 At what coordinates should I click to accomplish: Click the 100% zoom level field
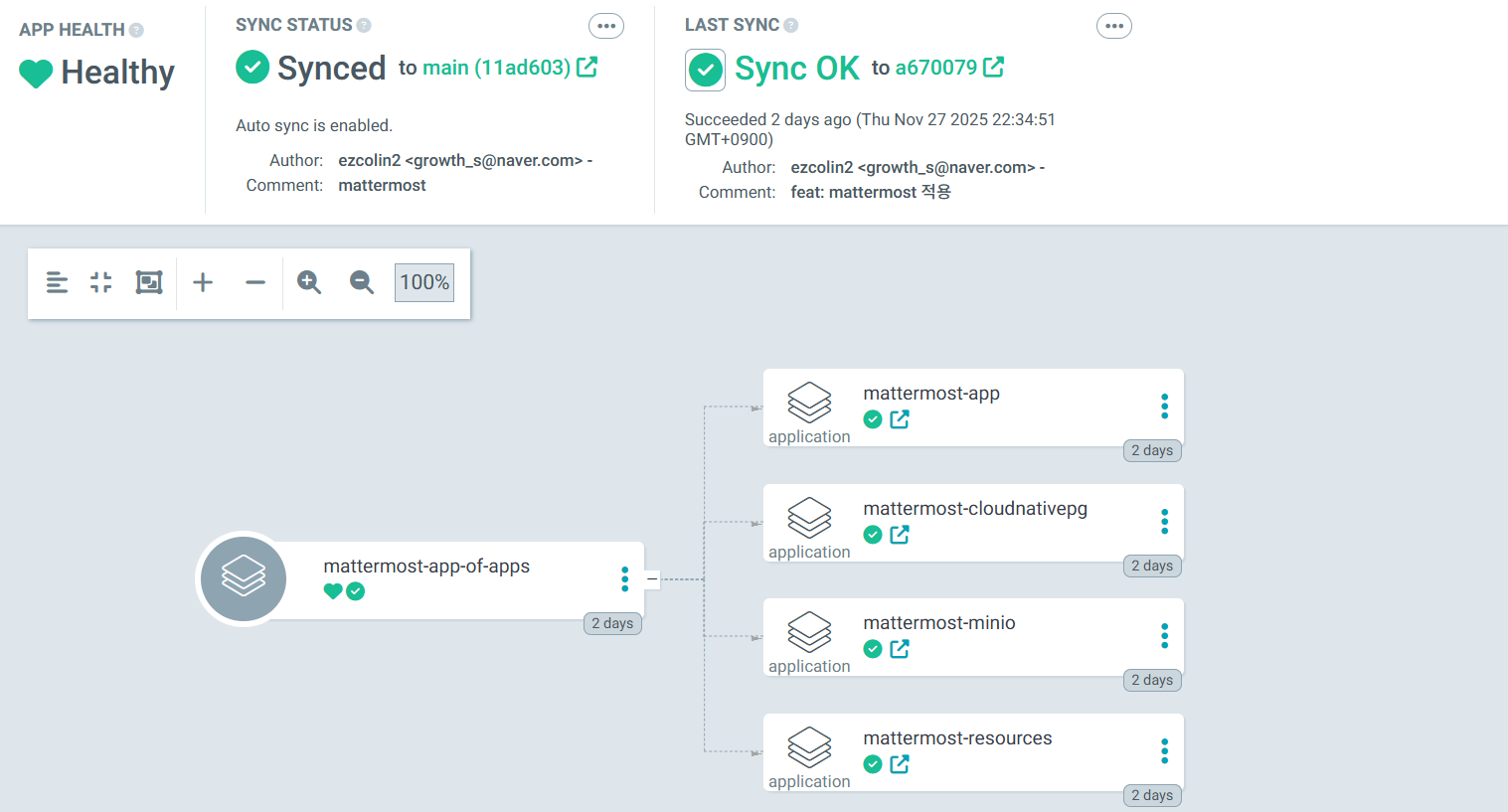coord(424,282)
